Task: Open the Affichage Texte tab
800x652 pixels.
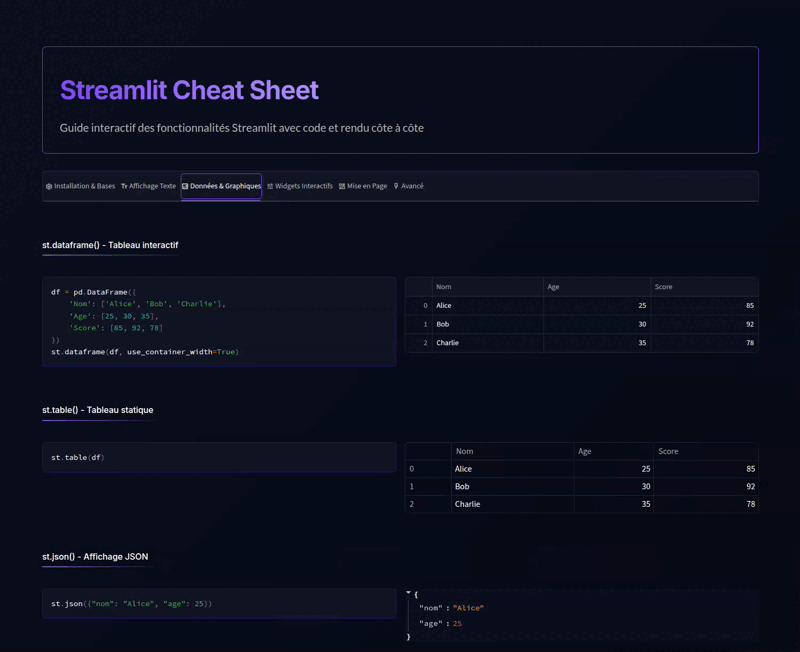Action: (151, 186)
